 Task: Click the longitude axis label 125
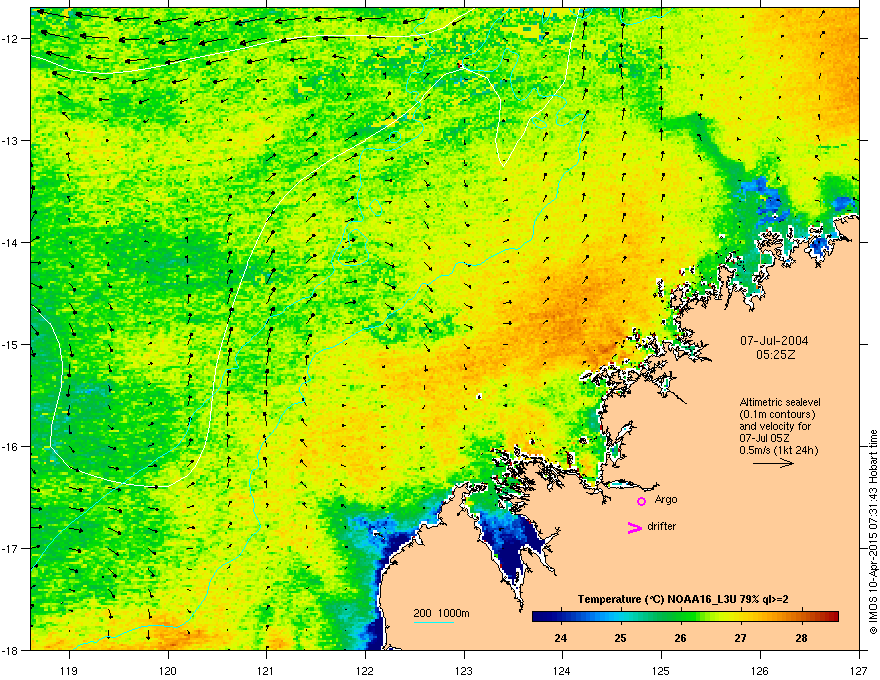point(661,670)
